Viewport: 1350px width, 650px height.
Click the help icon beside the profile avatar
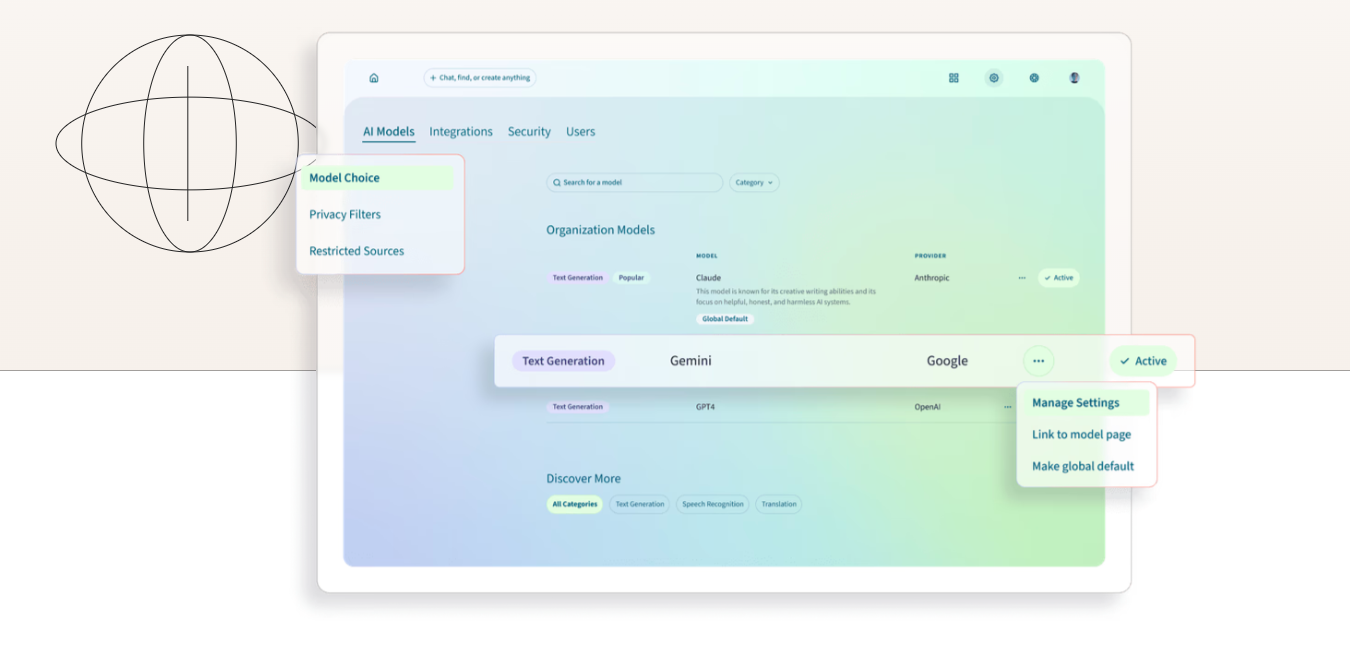coord(1034,78)
